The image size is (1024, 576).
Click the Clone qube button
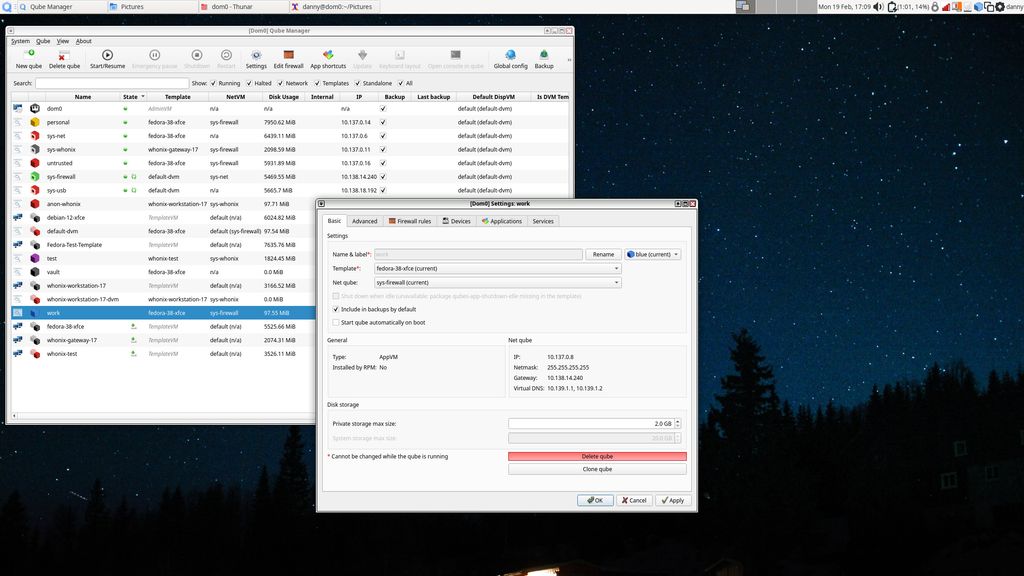click(596, 467)
